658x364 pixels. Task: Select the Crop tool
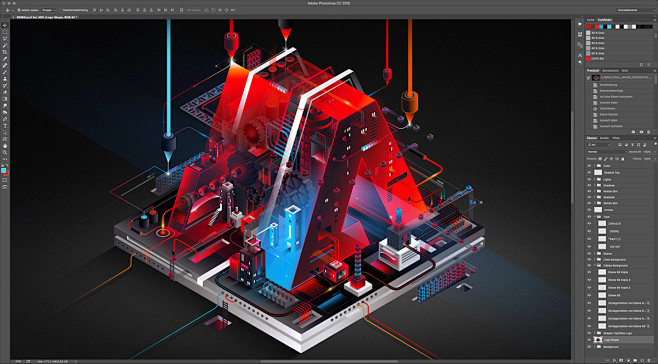pyautogui.click(x=5, y=52)
